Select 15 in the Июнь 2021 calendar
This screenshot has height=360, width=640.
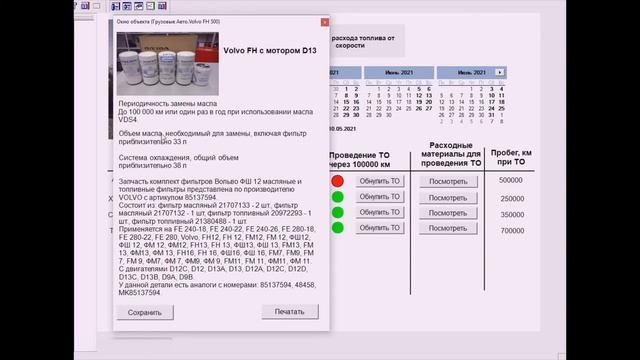pos(379,102)
